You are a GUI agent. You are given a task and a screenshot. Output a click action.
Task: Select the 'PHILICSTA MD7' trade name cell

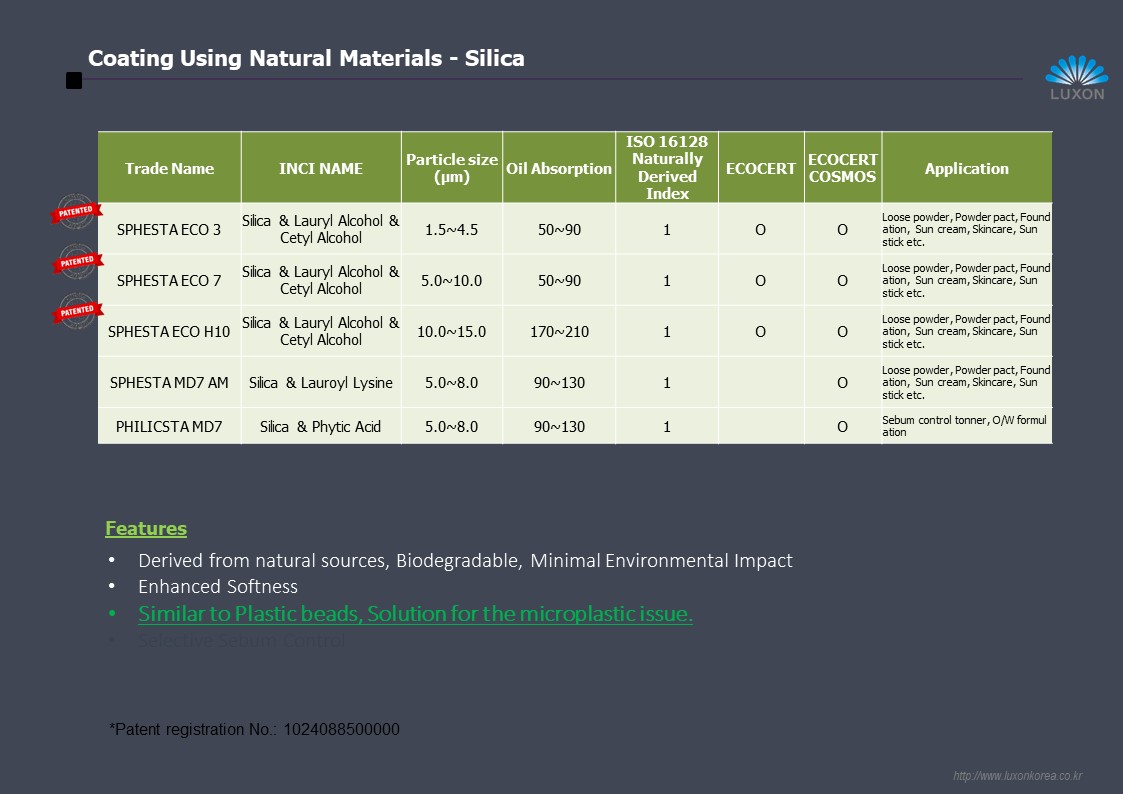pyautogui.click(x=169, y=426)
